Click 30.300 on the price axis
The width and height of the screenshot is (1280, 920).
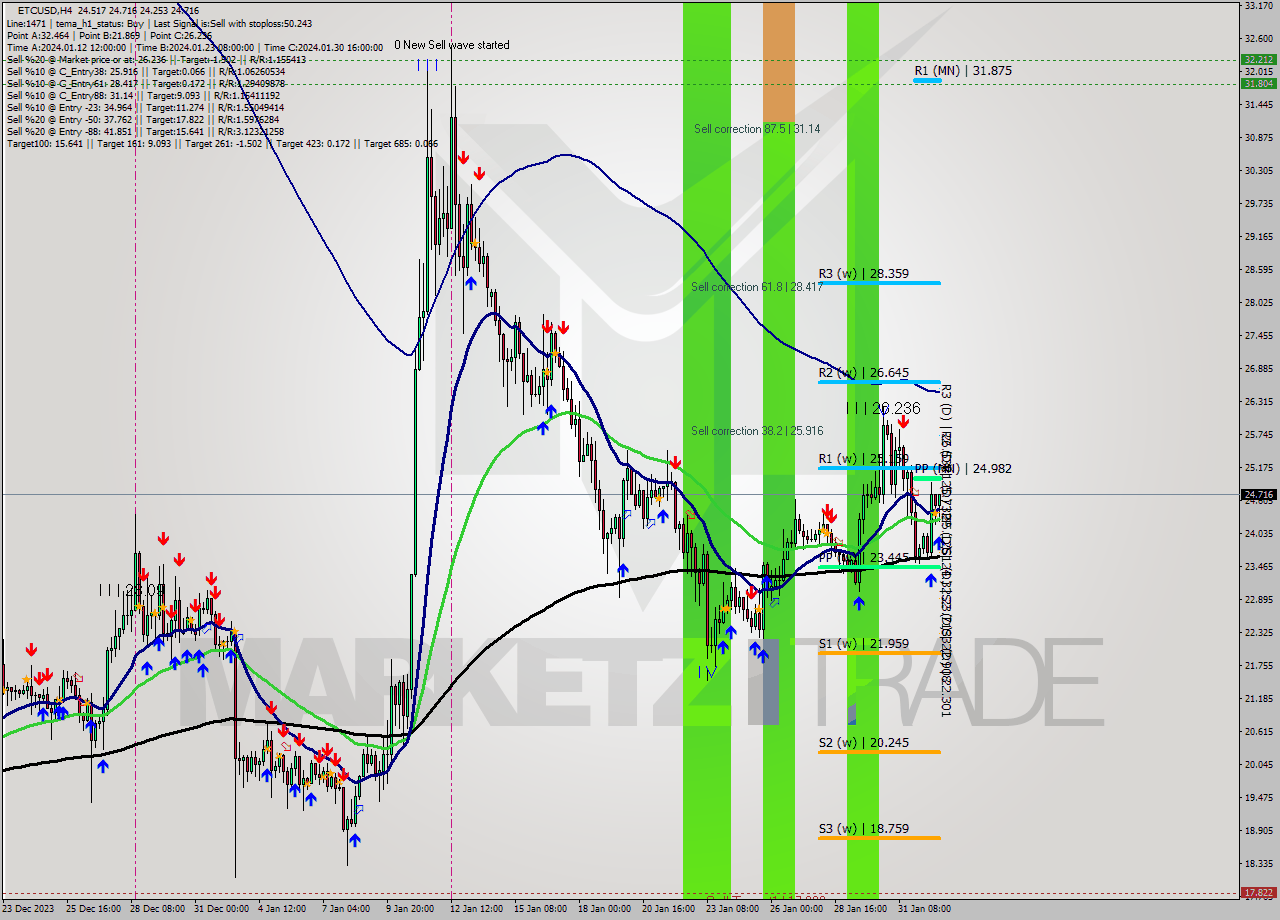coord(1258,171)
